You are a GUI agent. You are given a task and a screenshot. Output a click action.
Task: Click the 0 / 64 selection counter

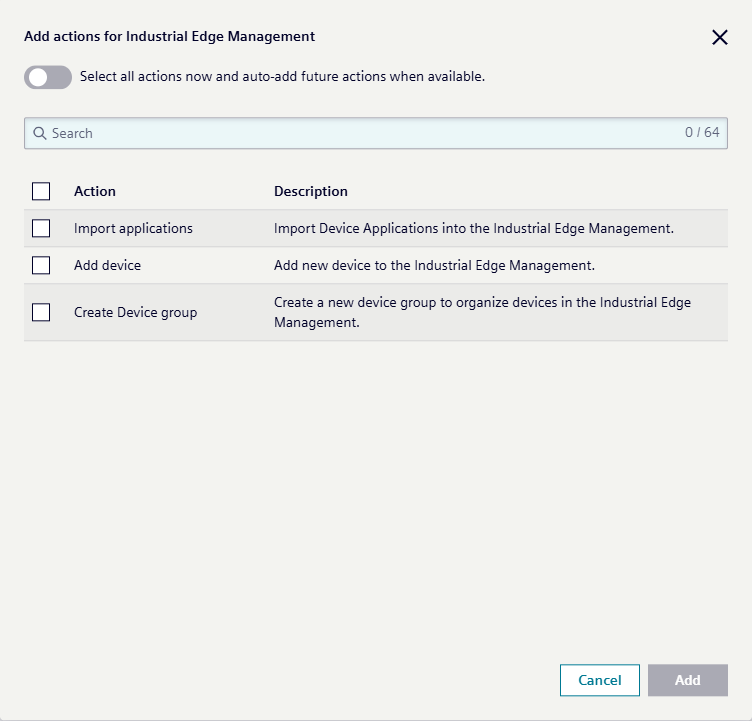[702, 133]
